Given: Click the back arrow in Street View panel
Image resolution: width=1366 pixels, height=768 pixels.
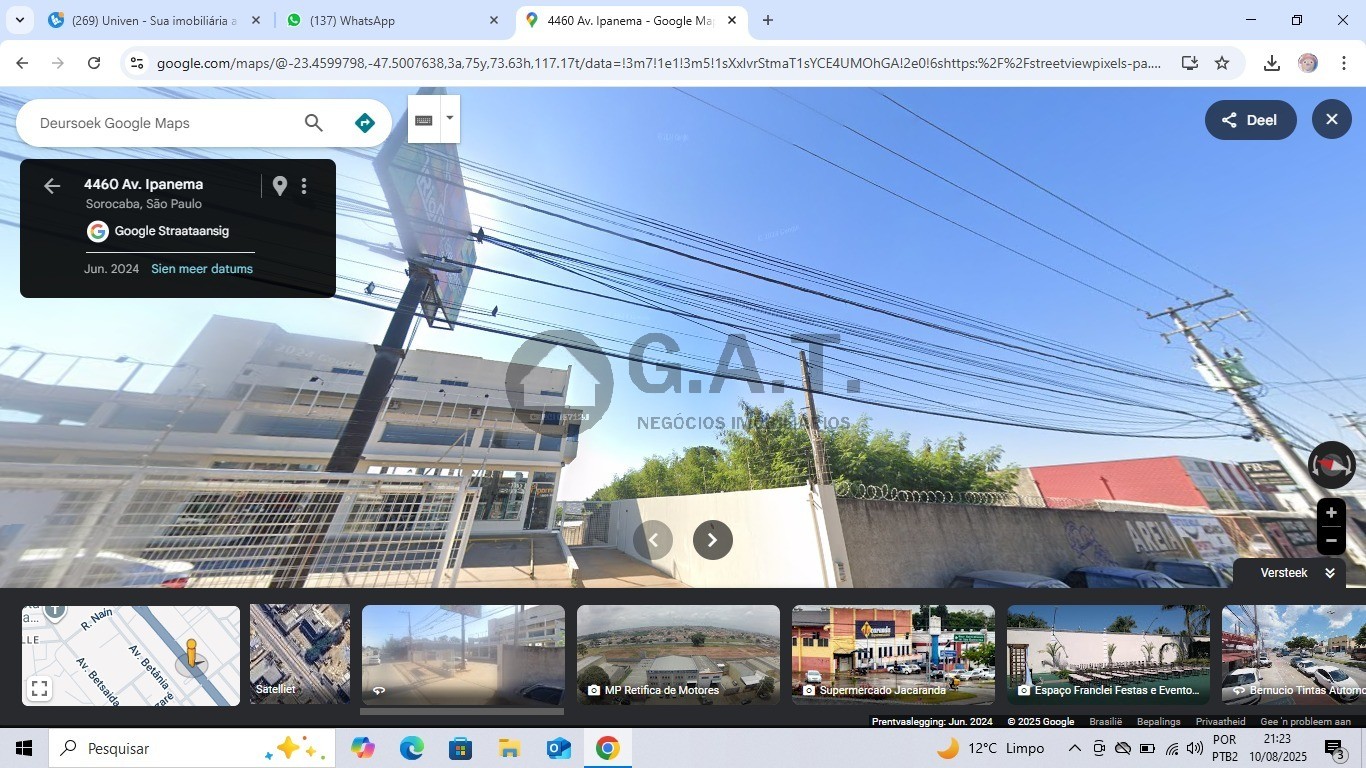Looking at the screenshot, I should (52, 186).
